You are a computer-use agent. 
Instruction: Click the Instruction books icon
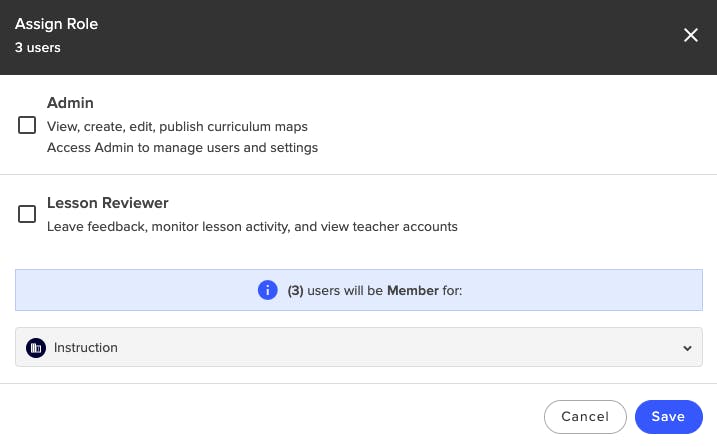click(36, 348)
